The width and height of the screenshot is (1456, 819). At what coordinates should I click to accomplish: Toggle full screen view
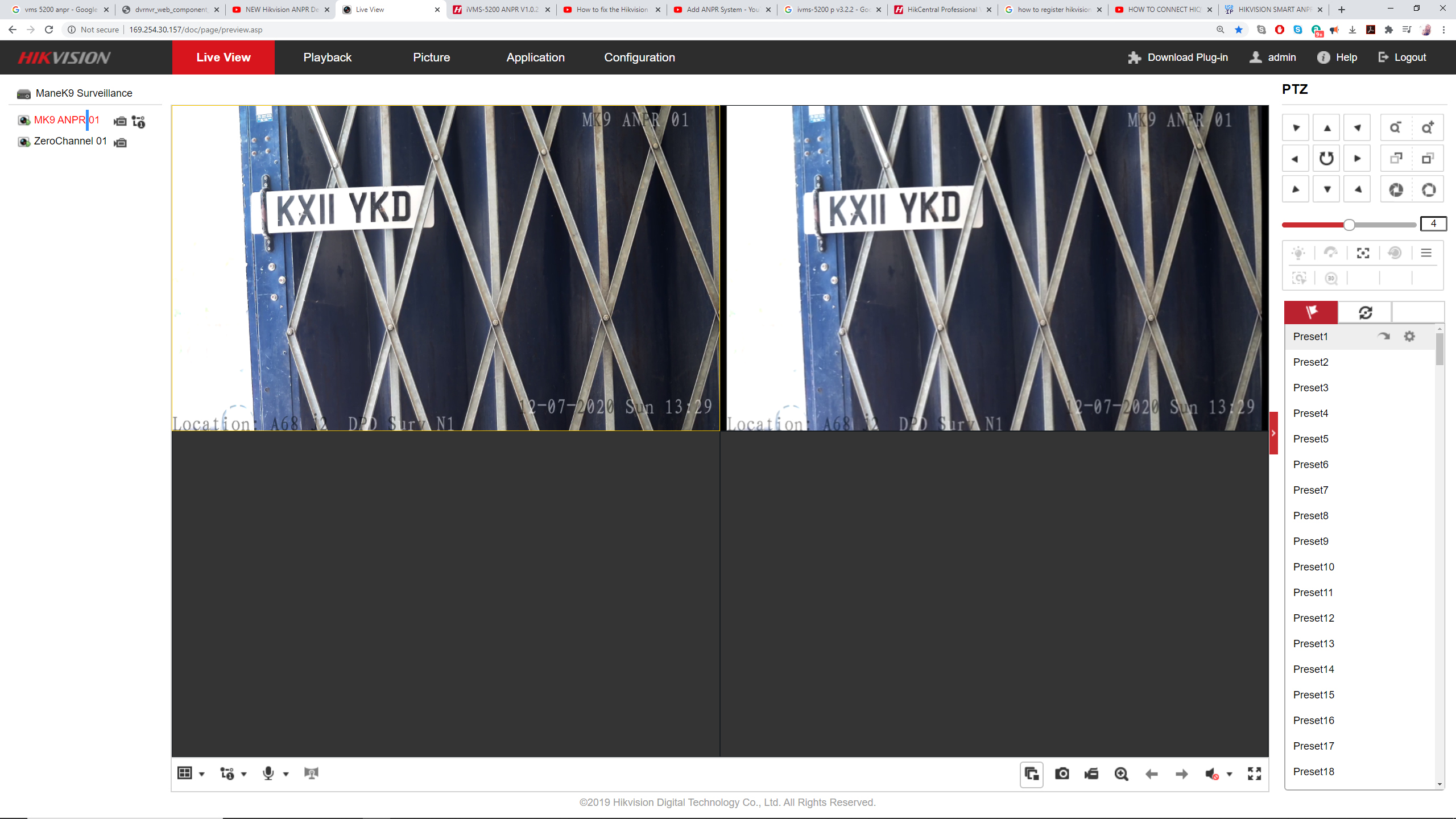pyautogui.click(x=1254, y=773)
